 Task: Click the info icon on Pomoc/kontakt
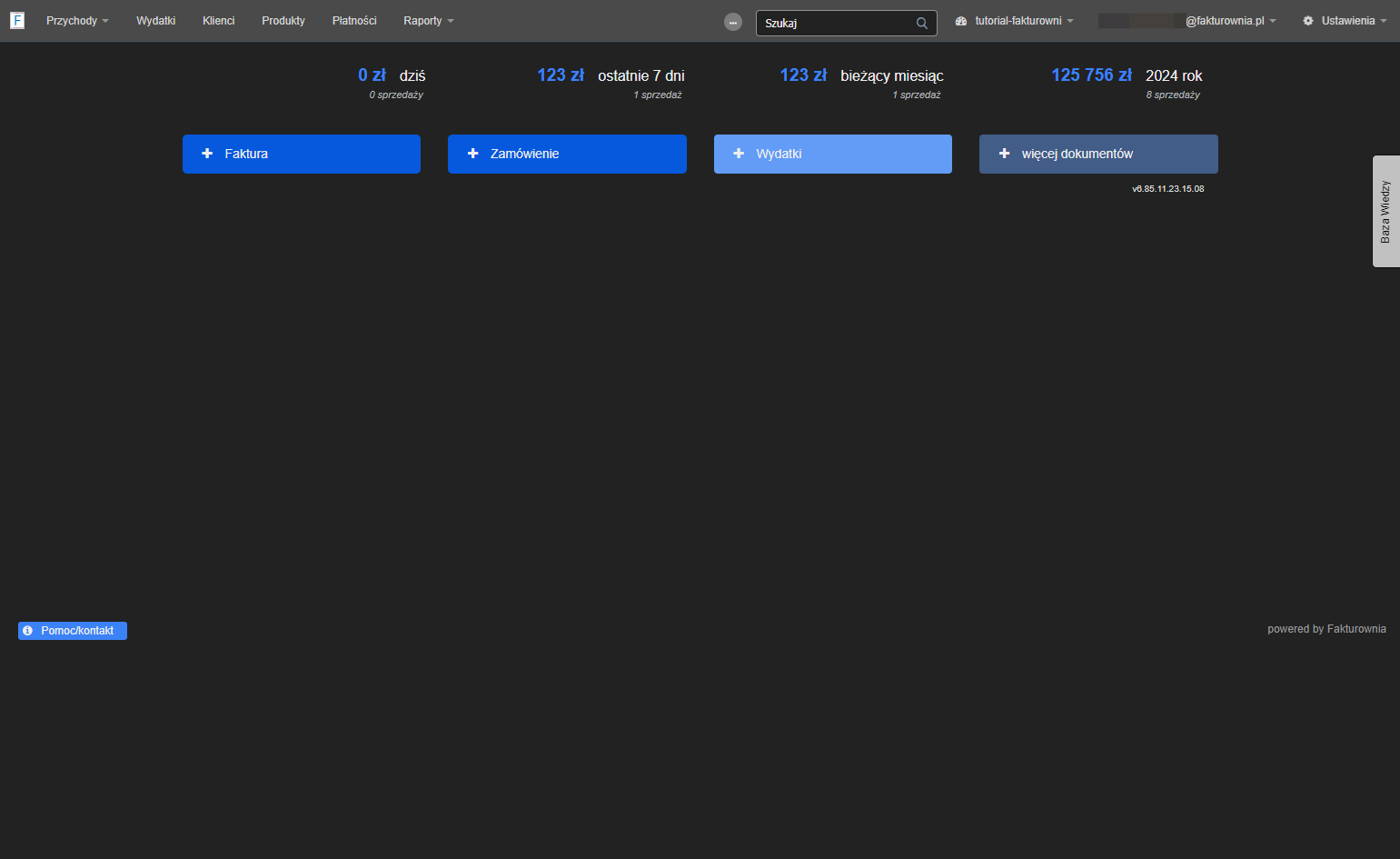(x=27, y=631)
